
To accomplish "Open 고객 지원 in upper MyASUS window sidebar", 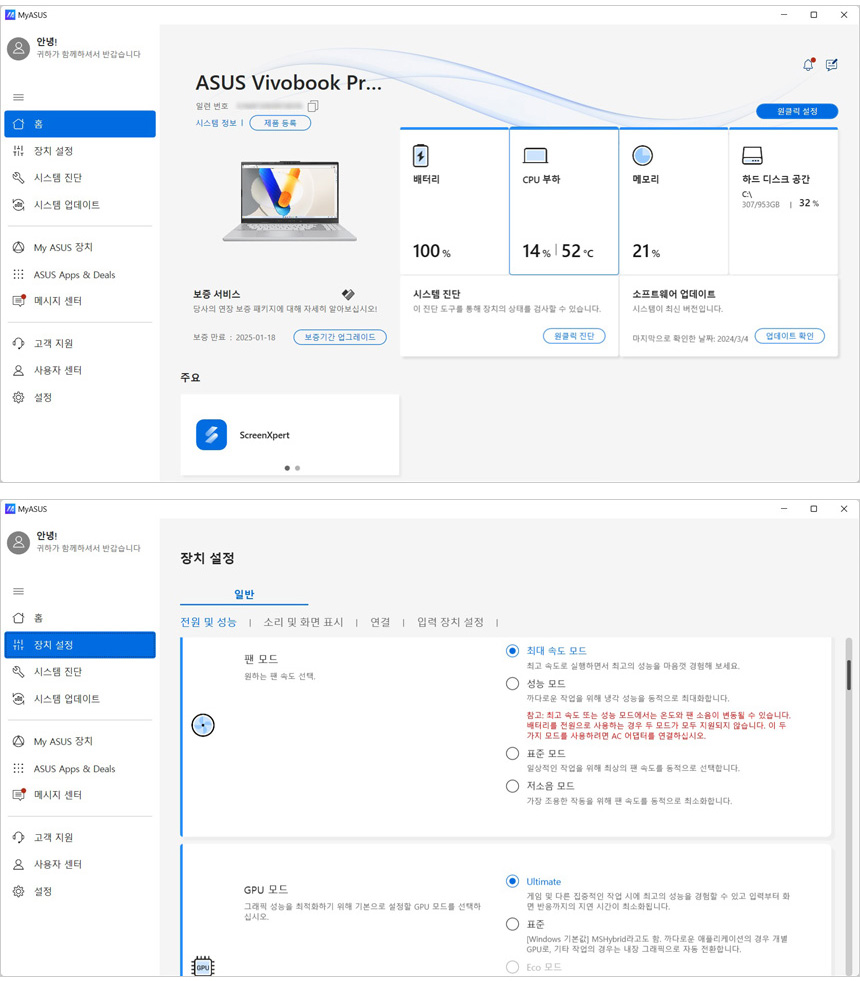I will [x=80, y=343].
